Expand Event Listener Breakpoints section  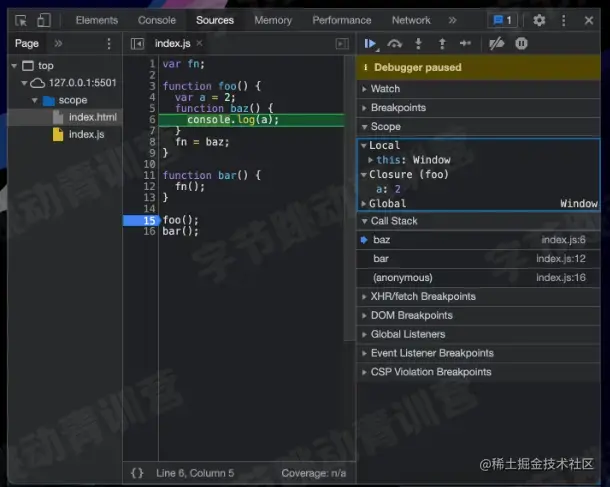(x=478, y=353)
